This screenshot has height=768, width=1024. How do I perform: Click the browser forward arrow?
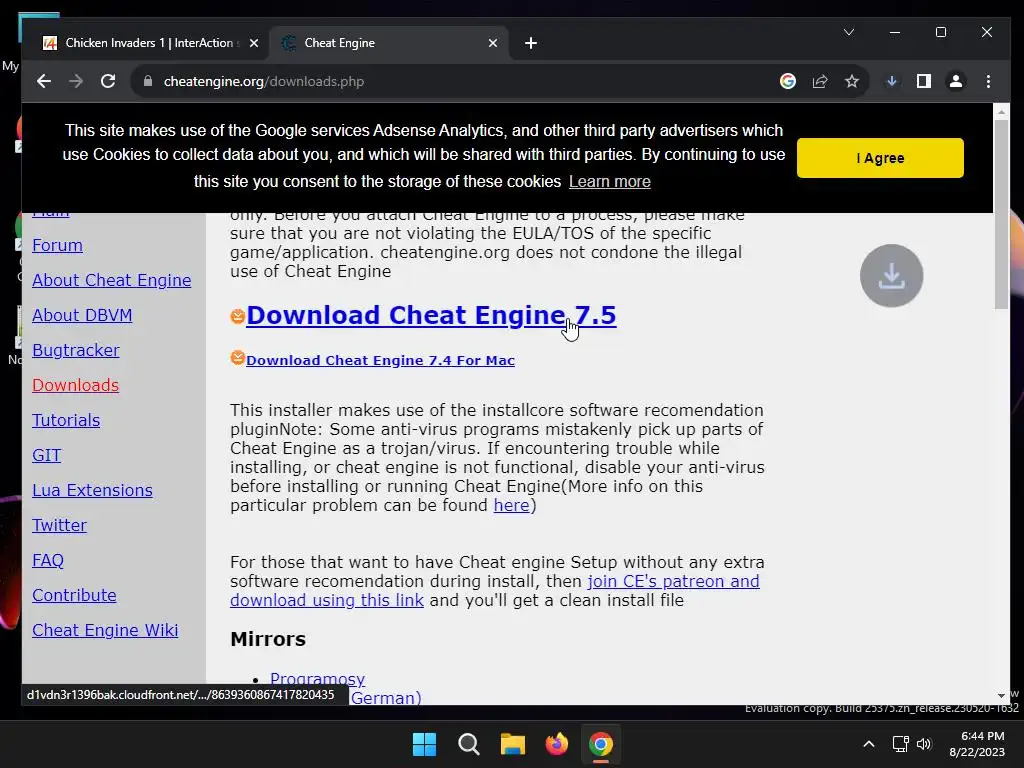pyautogui.click(x=76, y=81)
